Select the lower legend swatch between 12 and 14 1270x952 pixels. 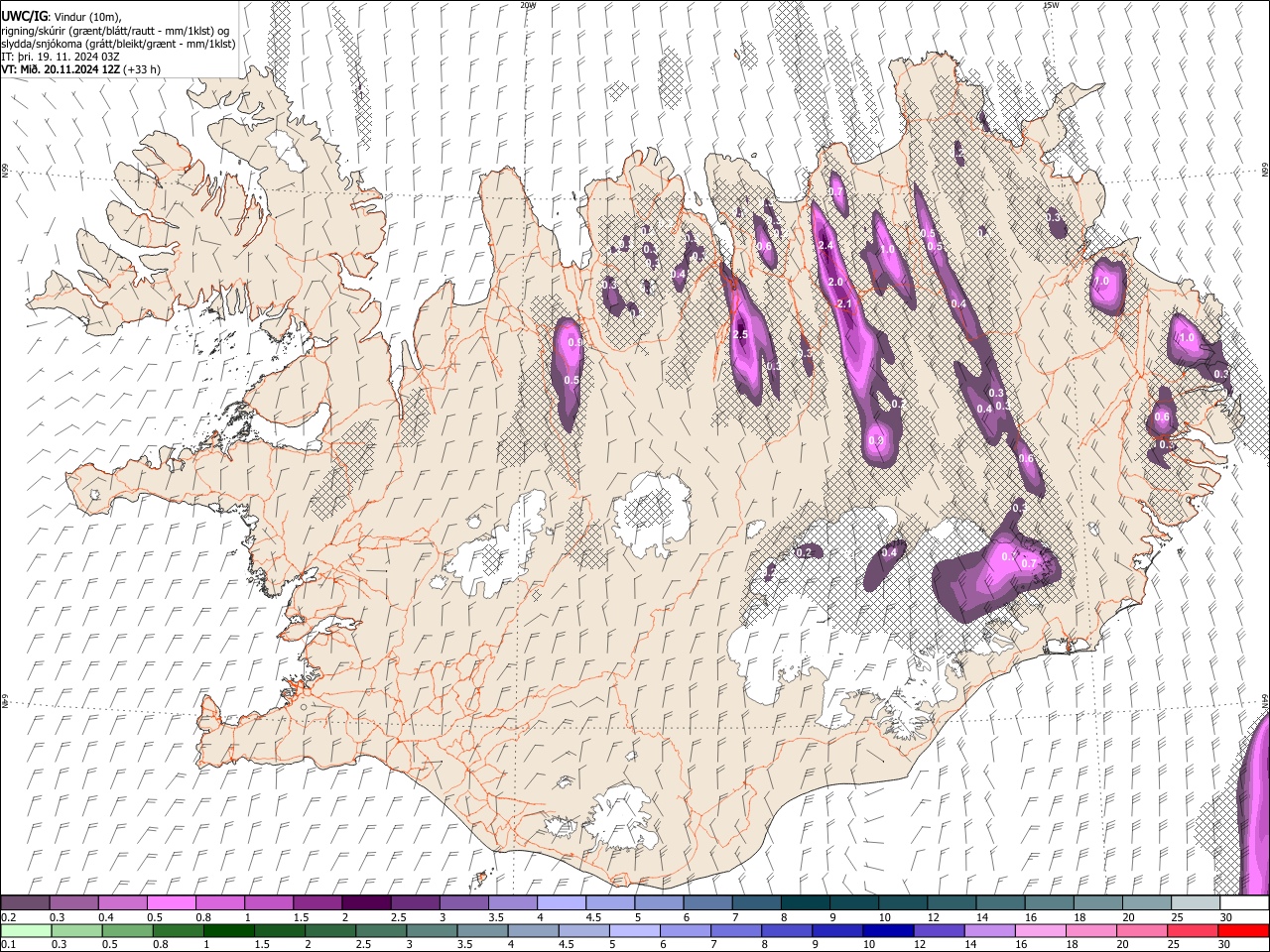click(x=940, y=930)
